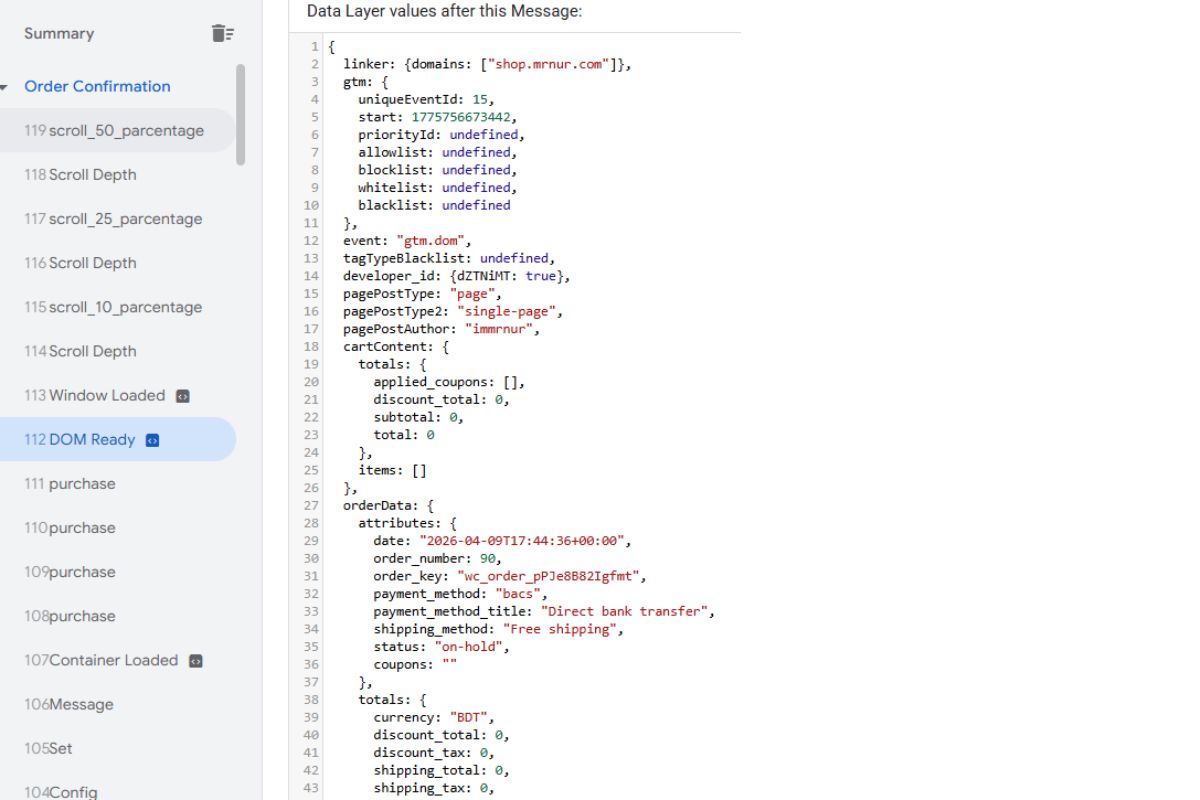Collapse the Order Confirmation arrow

[x=4, y=87]
